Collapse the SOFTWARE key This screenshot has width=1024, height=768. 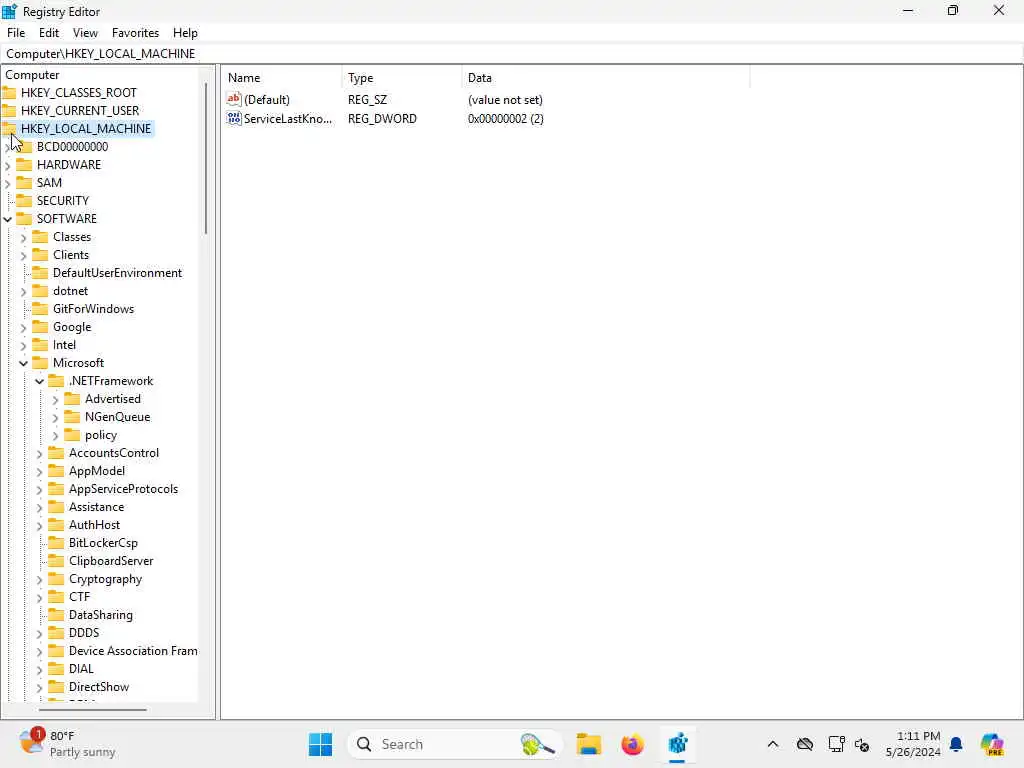pyautogui.click(x=8, y=219)
